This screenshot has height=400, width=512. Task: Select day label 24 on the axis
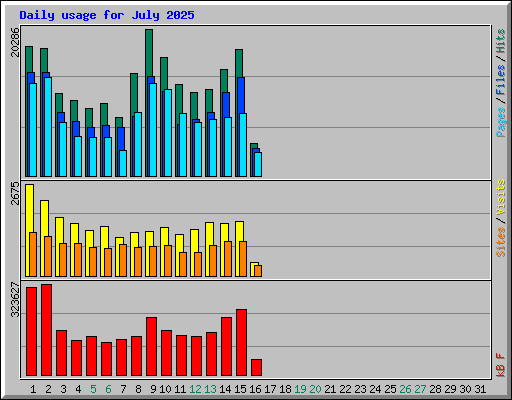[x=375, y=389]
